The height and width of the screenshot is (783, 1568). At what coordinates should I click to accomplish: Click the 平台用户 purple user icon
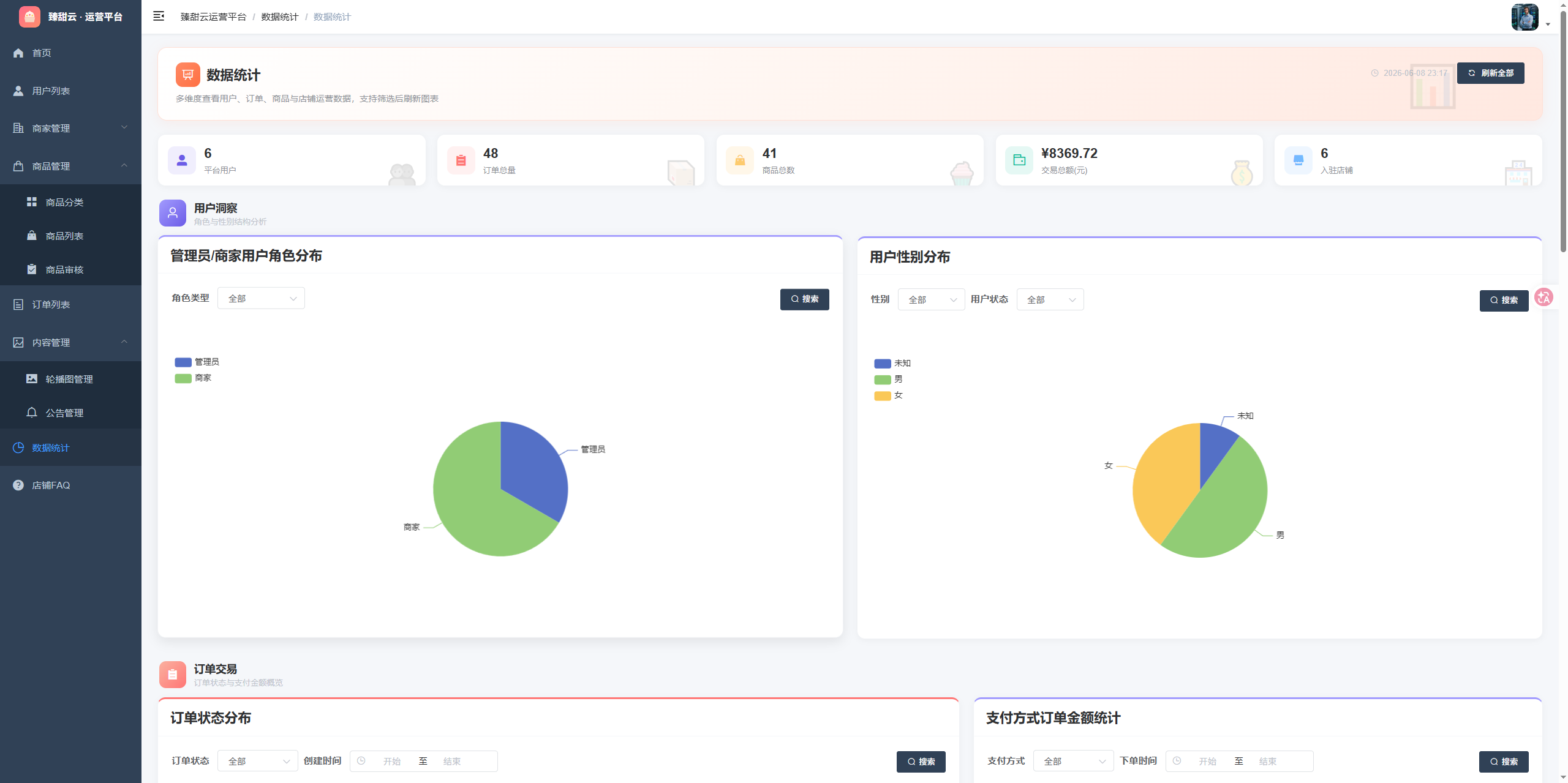click(182, 160)
